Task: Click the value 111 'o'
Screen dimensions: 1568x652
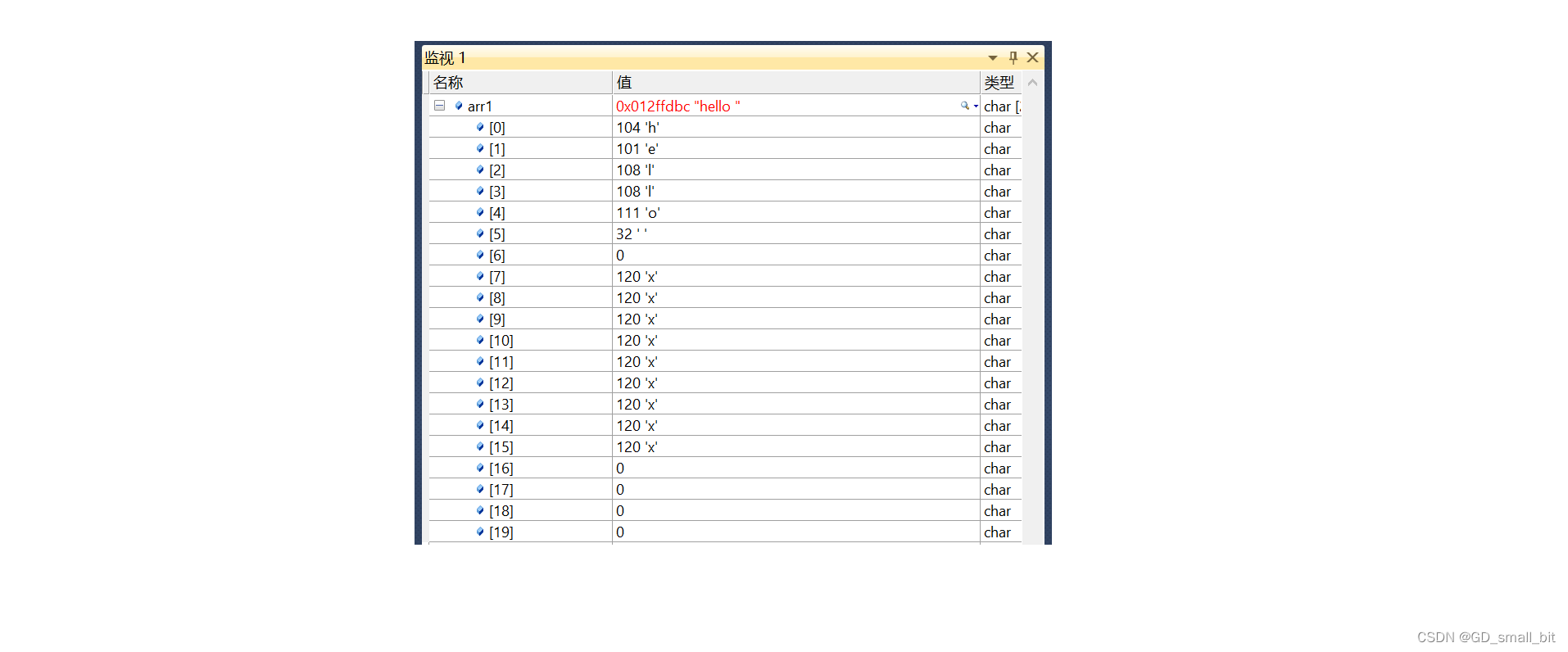Action: 638,213
